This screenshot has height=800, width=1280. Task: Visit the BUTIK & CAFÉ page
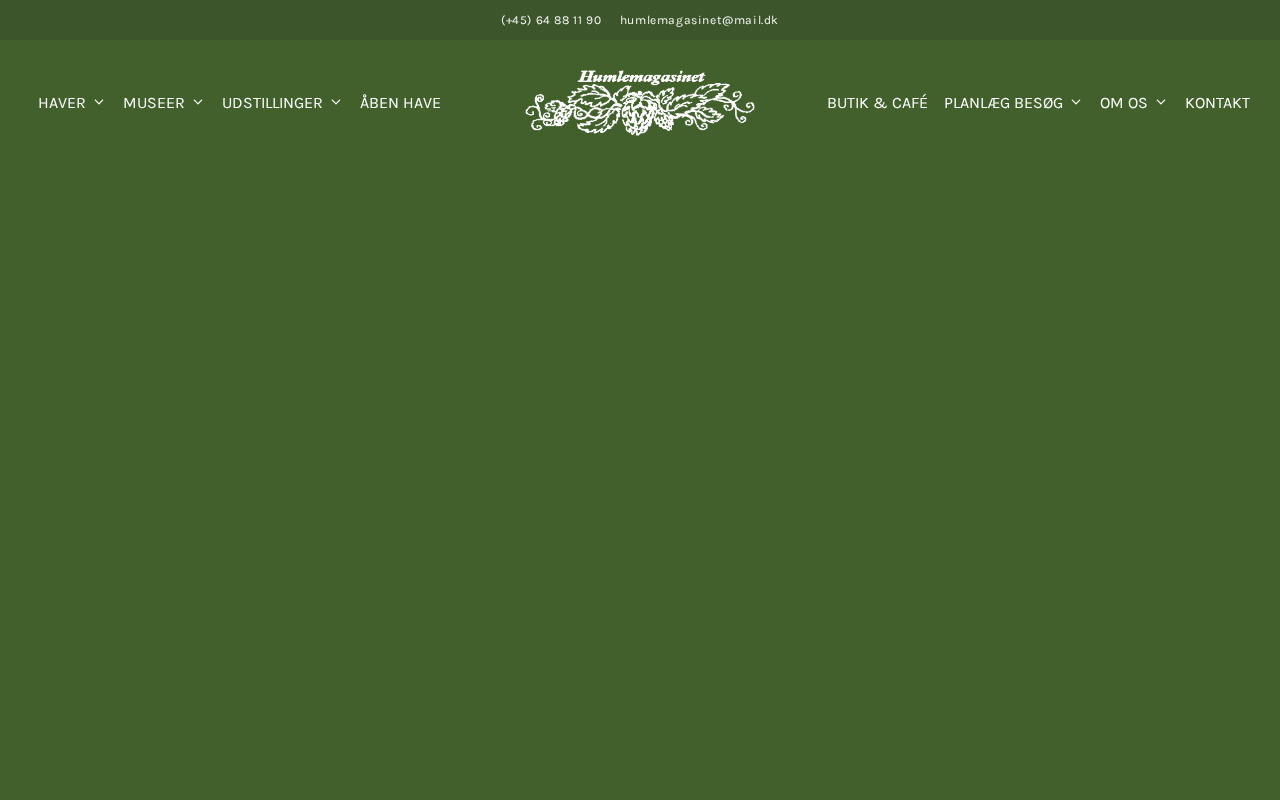tap(877, 103)
